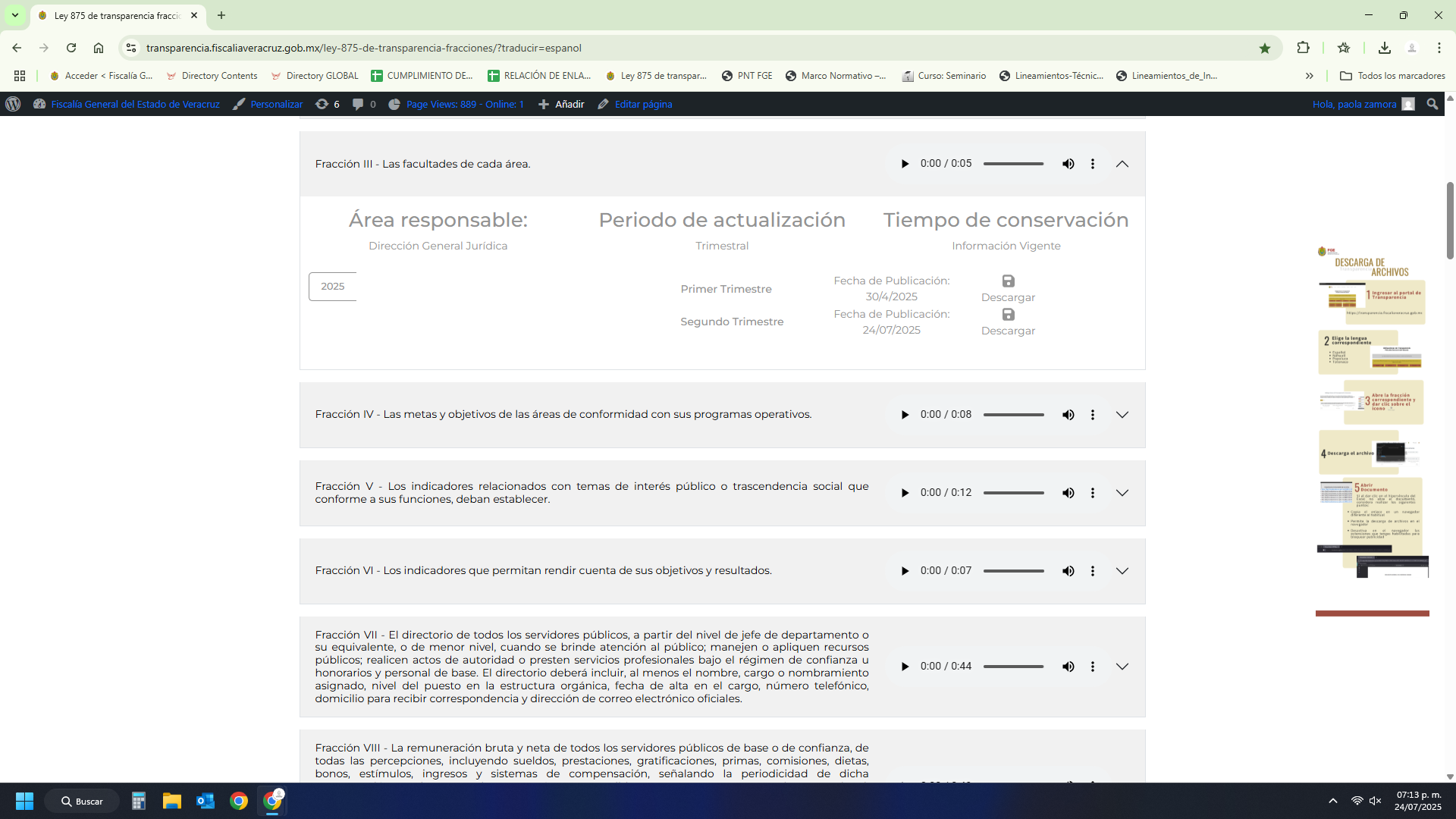Mute the Fracción IV audio player
The image size is (1456, 819).
(1068, 415)
